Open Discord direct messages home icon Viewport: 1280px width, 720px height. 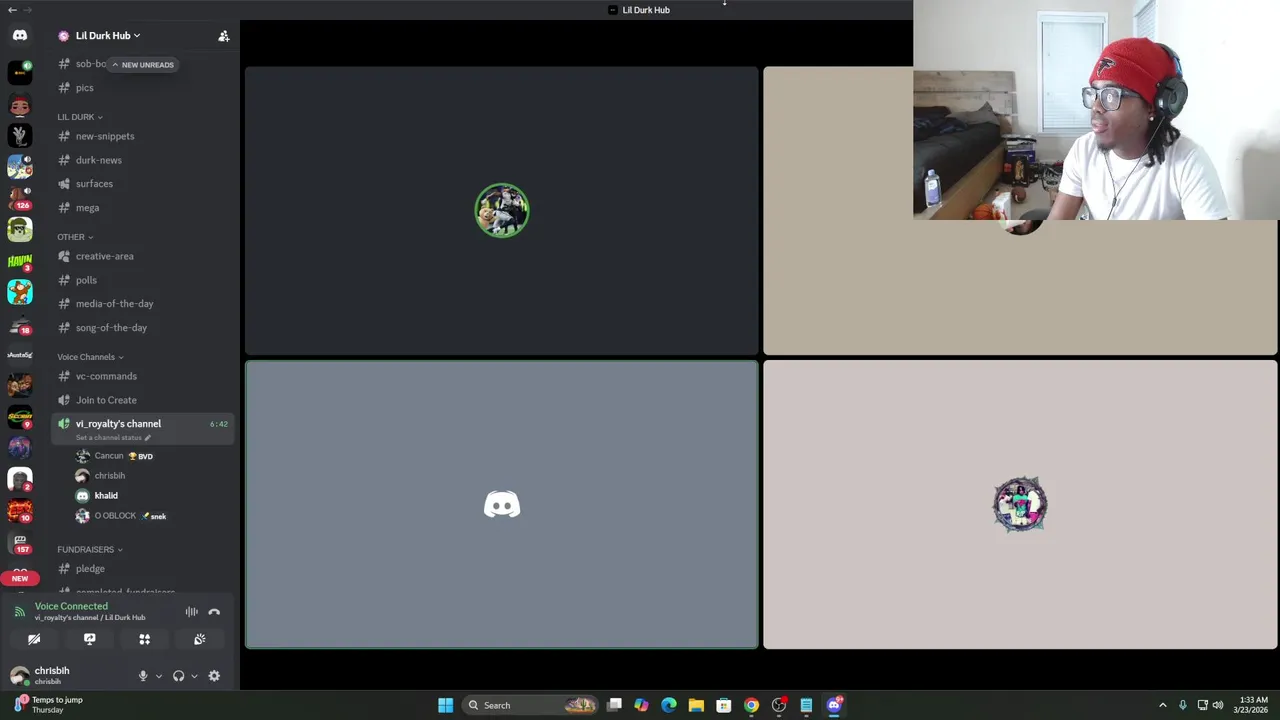pyautogui.click(x=20, y=35)
